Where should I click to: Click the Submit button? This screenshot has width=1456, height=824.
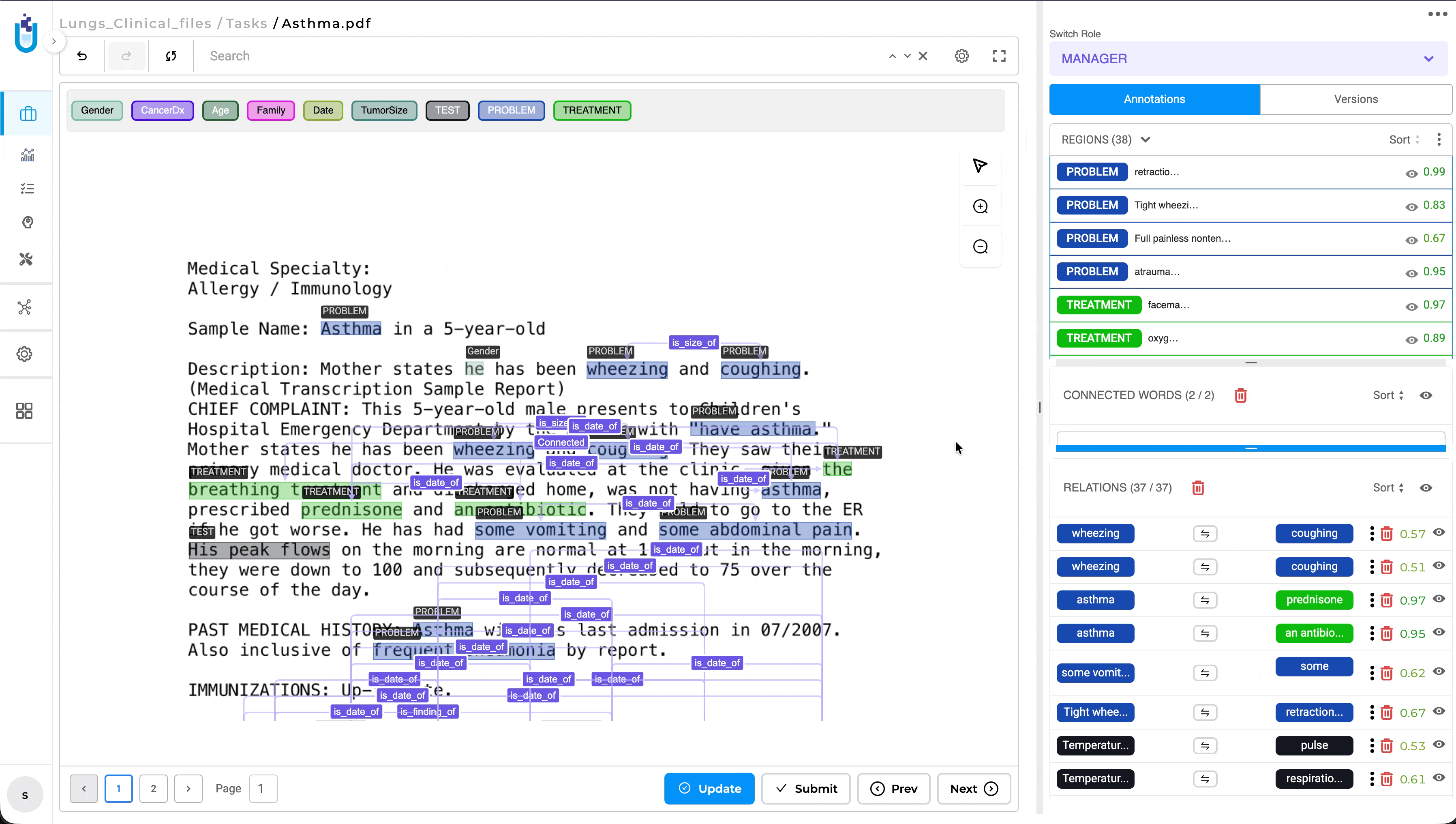tap(805, 788)
